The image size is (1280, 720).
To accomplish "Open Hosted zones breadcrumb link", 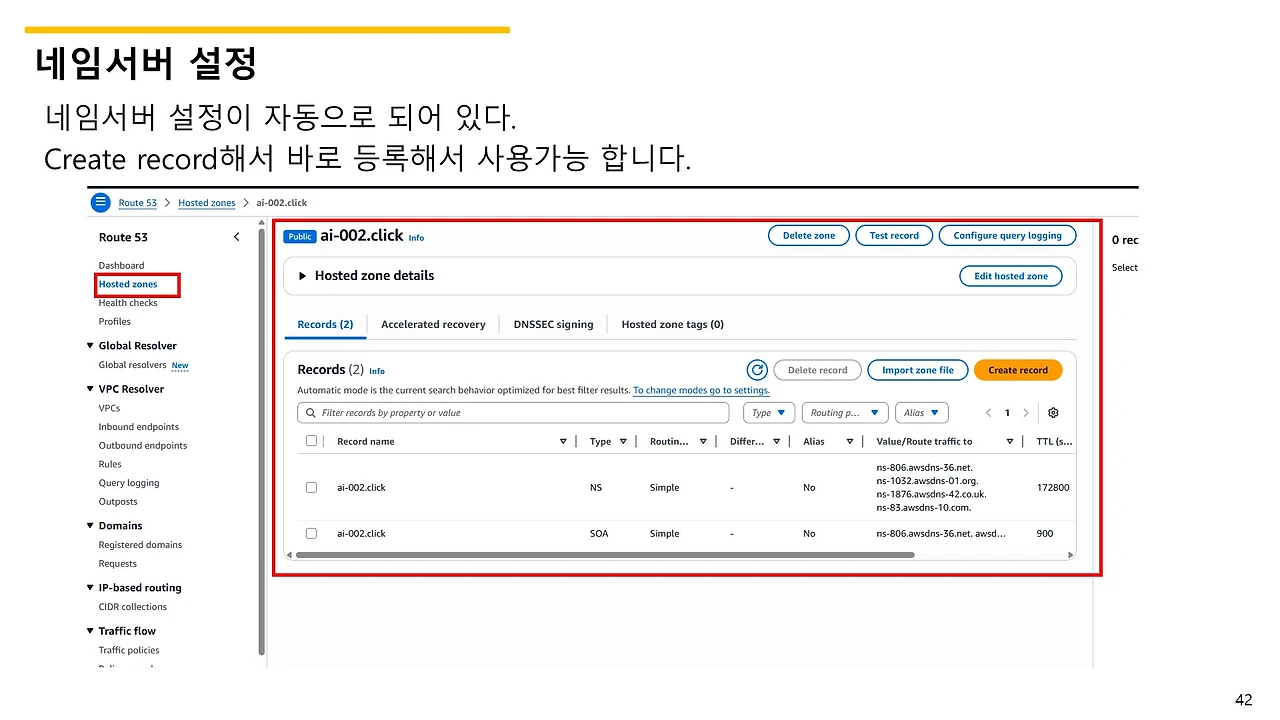I will coord(207,203).
